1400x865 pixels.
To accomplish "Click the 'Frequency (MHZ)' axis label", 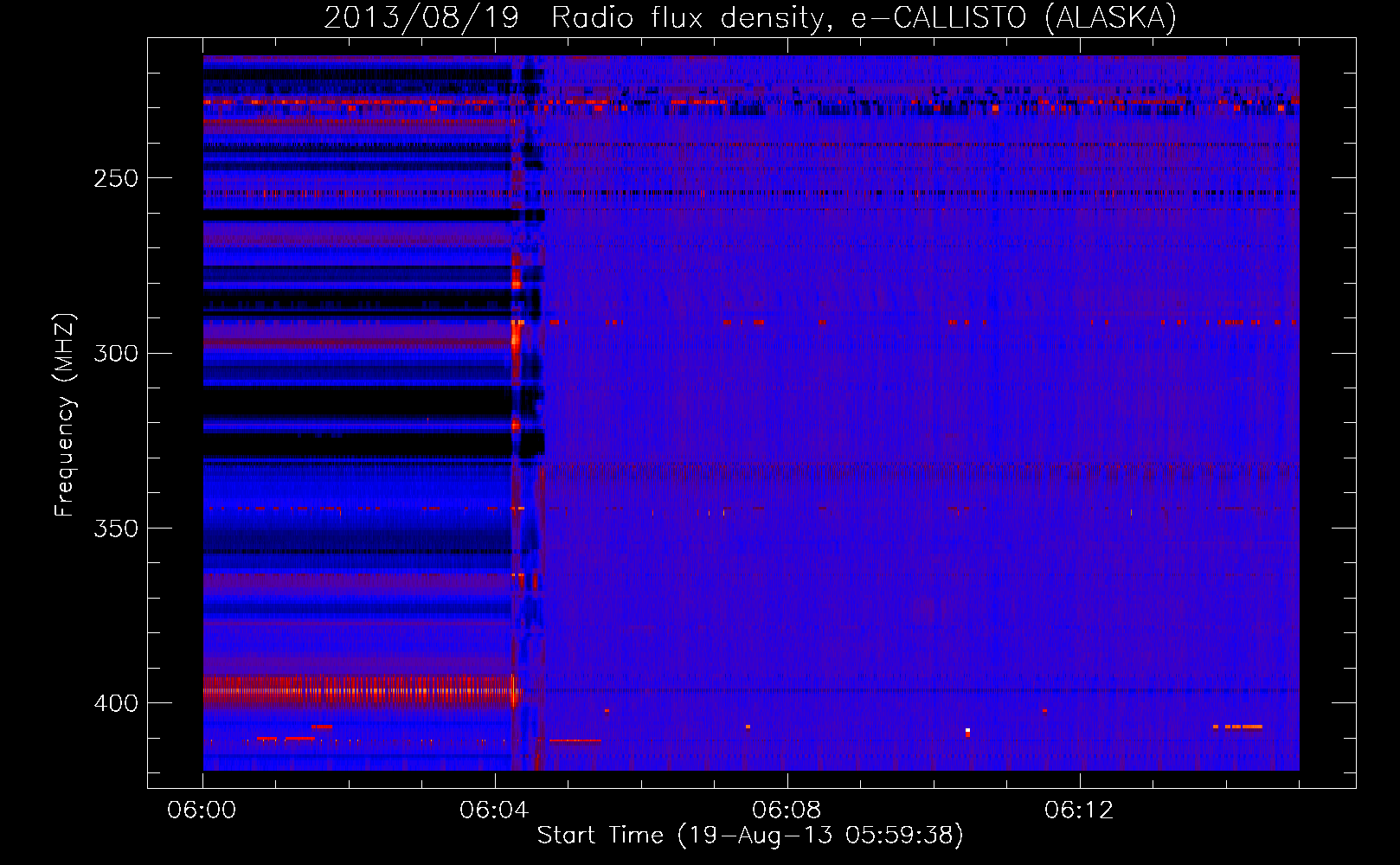I will coord(65,414).
